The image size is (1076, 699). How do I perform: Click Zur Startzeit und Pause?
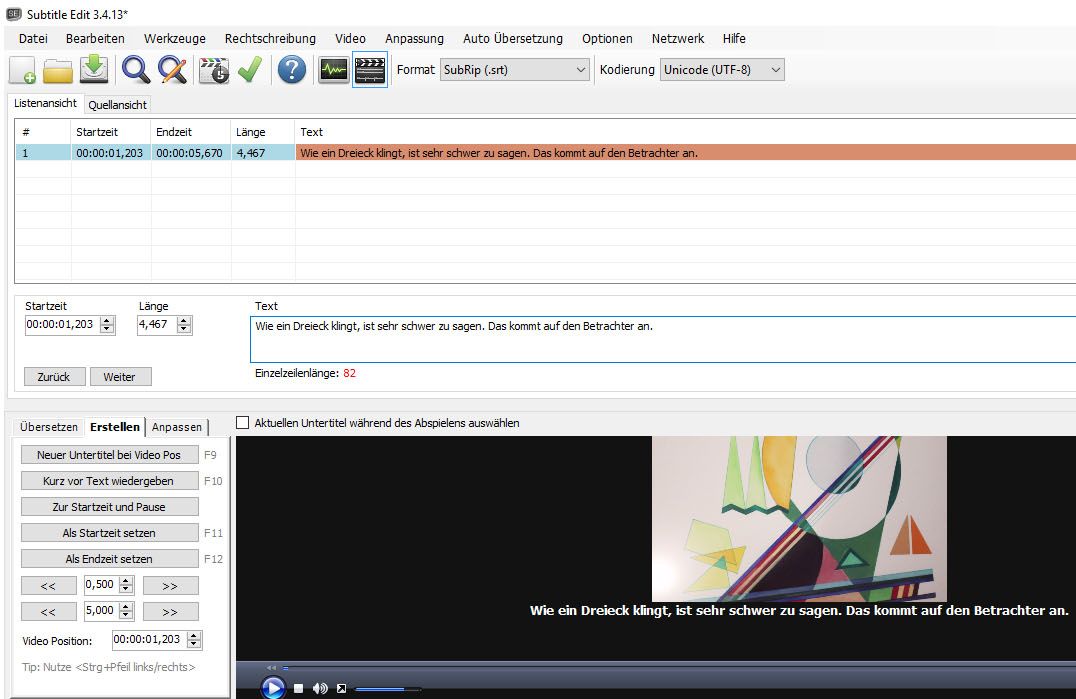[110, 507]
